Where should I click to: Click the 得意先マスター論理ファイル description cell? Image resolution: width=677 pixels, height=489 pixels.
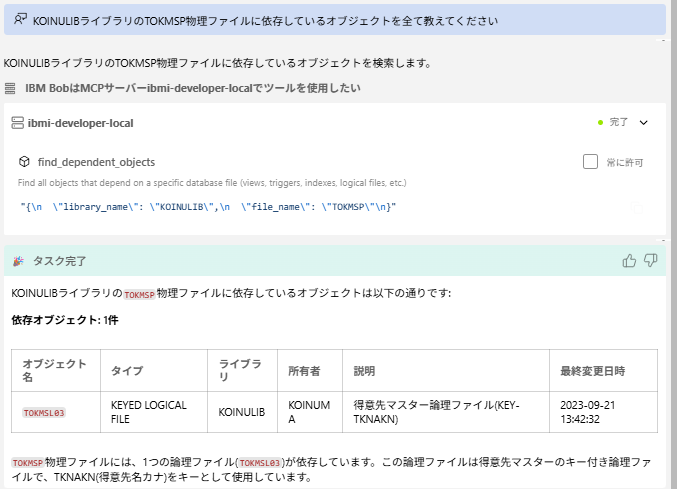tap(446, 412)
